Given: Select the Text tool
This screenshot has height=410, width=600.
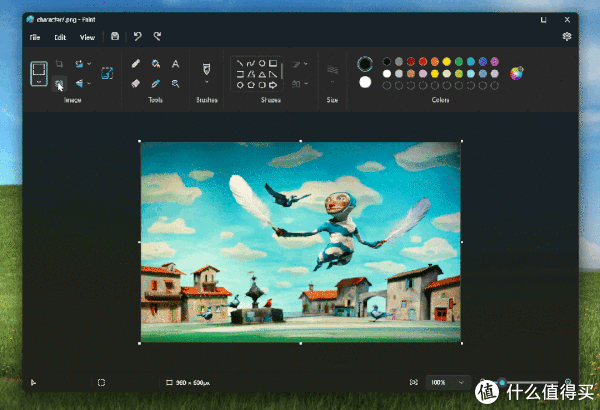Looking at the screenshot, I should coord(175,64).
